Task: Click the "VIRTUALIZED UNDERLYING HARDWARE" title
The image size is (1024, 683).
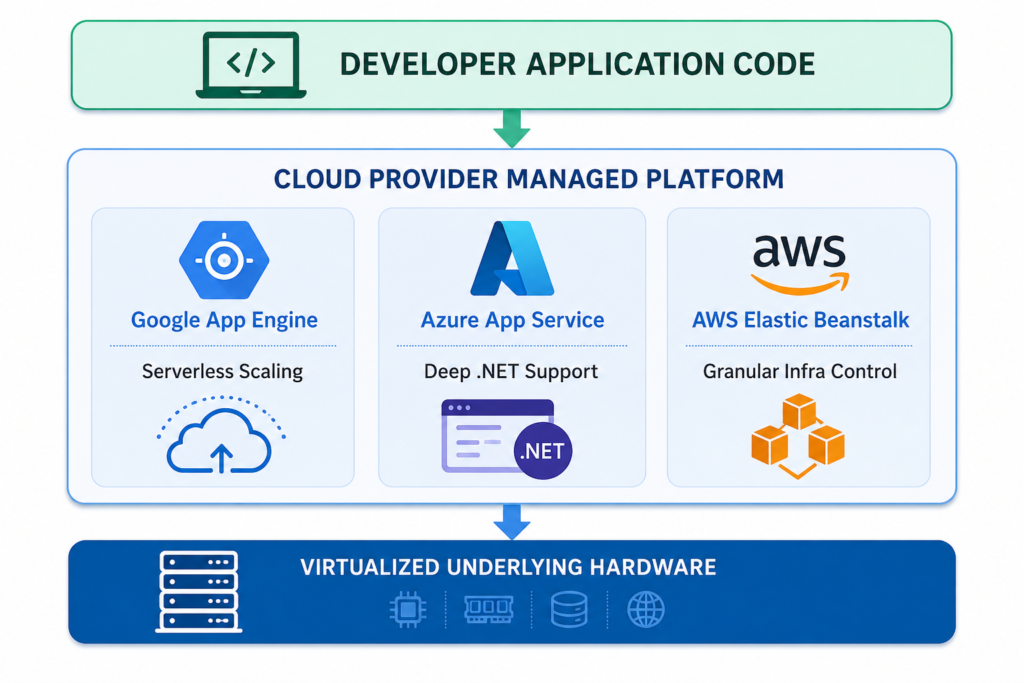Action: 508,567
